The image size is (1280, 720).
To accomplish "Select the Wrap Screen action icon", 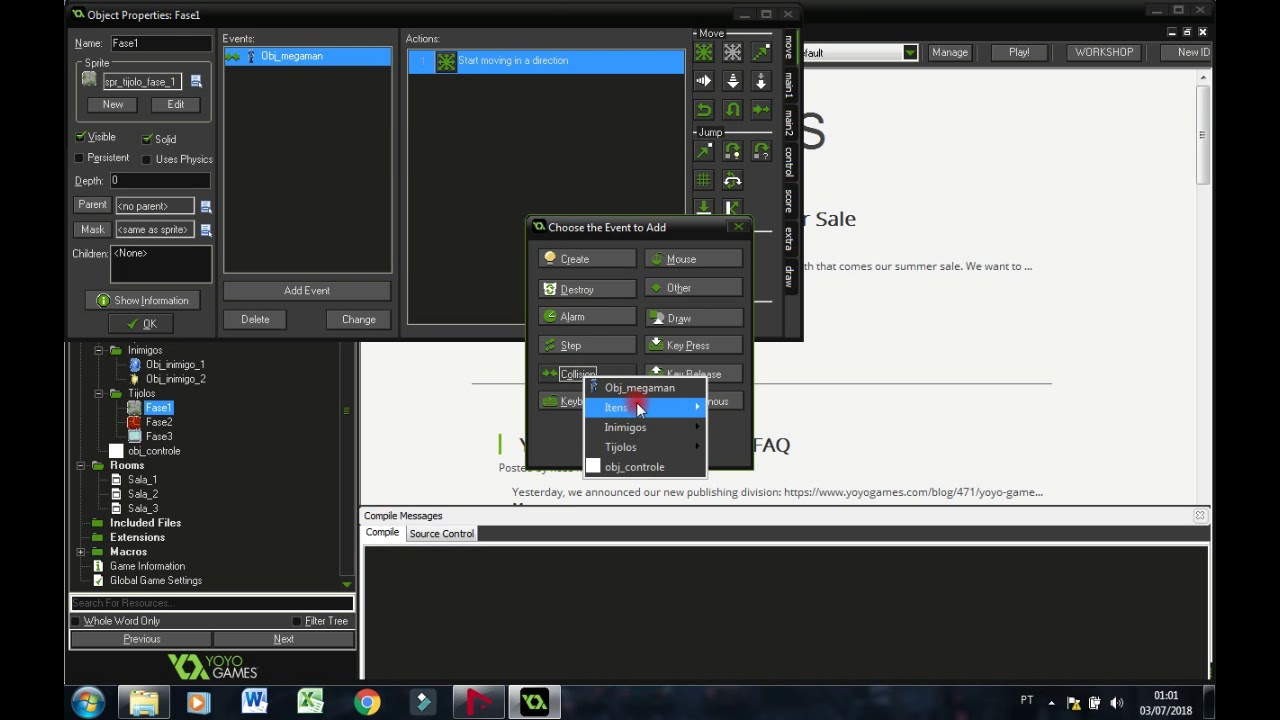I will [733, 180].
